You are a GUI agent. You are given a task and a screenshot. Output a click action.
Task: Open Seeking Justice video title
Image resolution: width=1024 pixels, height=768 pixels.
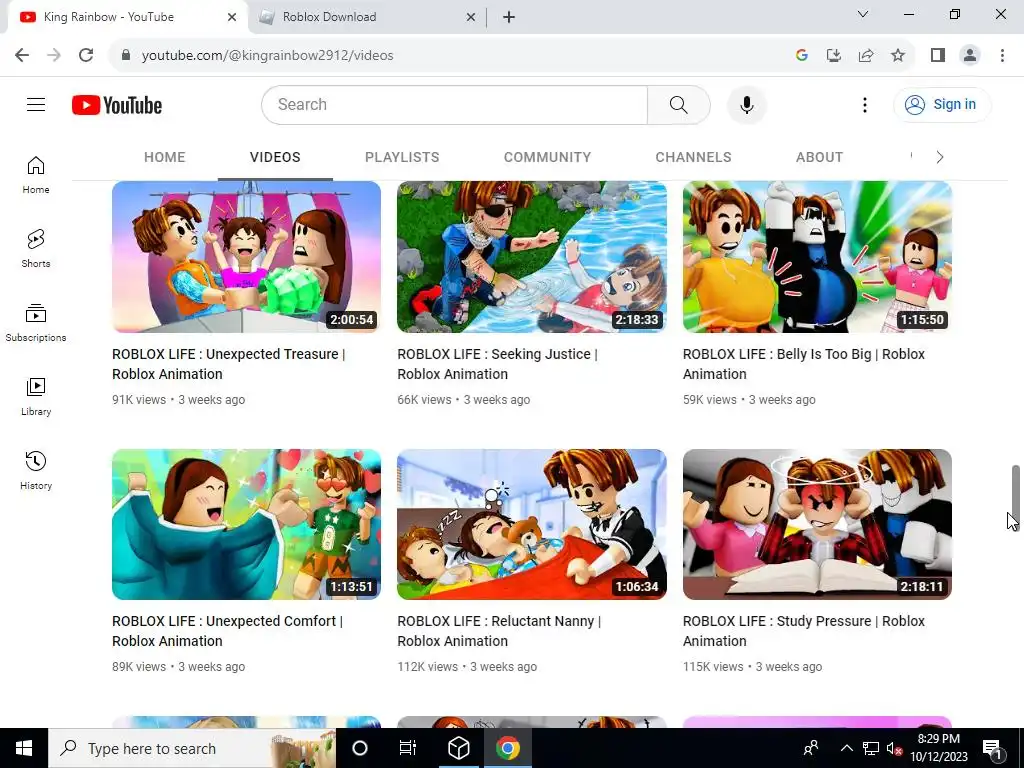pos(498,364)
